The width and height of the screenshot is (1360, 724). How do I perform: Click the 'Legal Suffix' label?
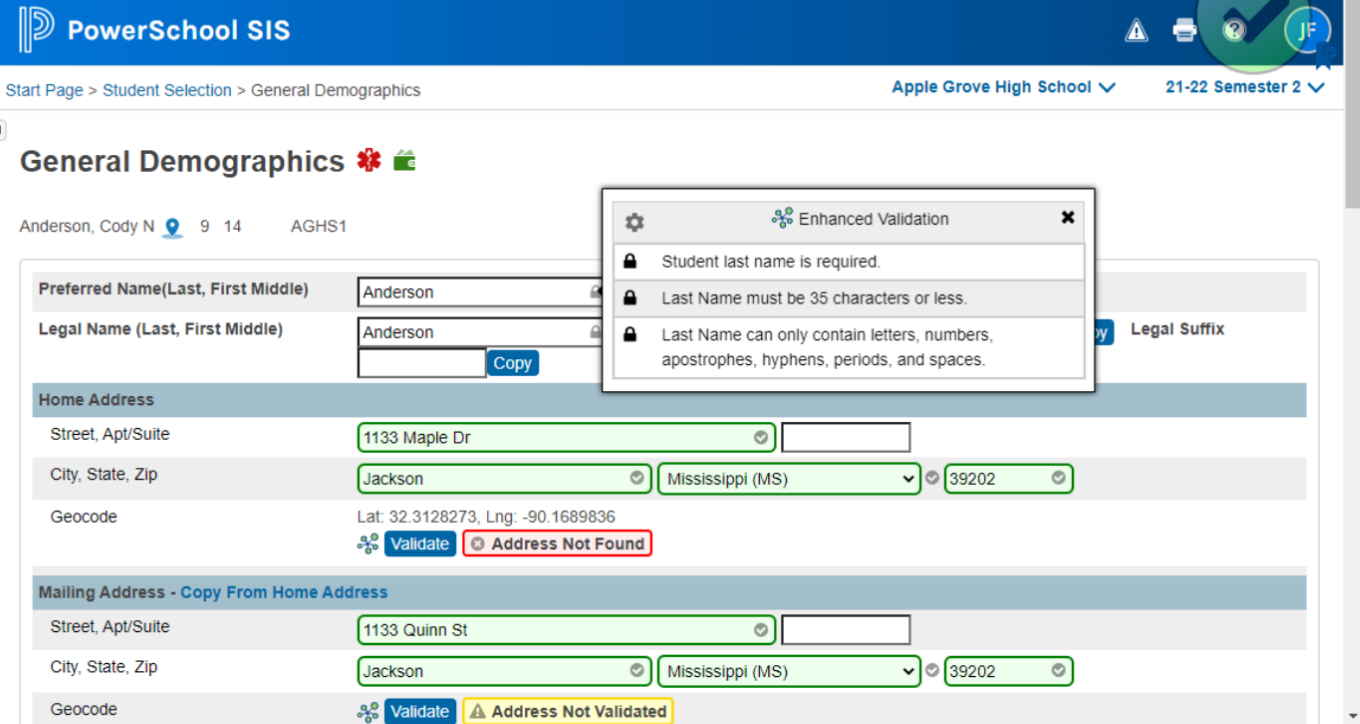pos(1177,329)
